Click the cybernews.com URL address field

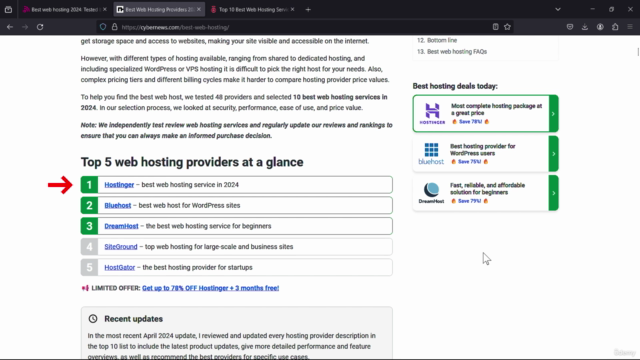click(304, 27)
